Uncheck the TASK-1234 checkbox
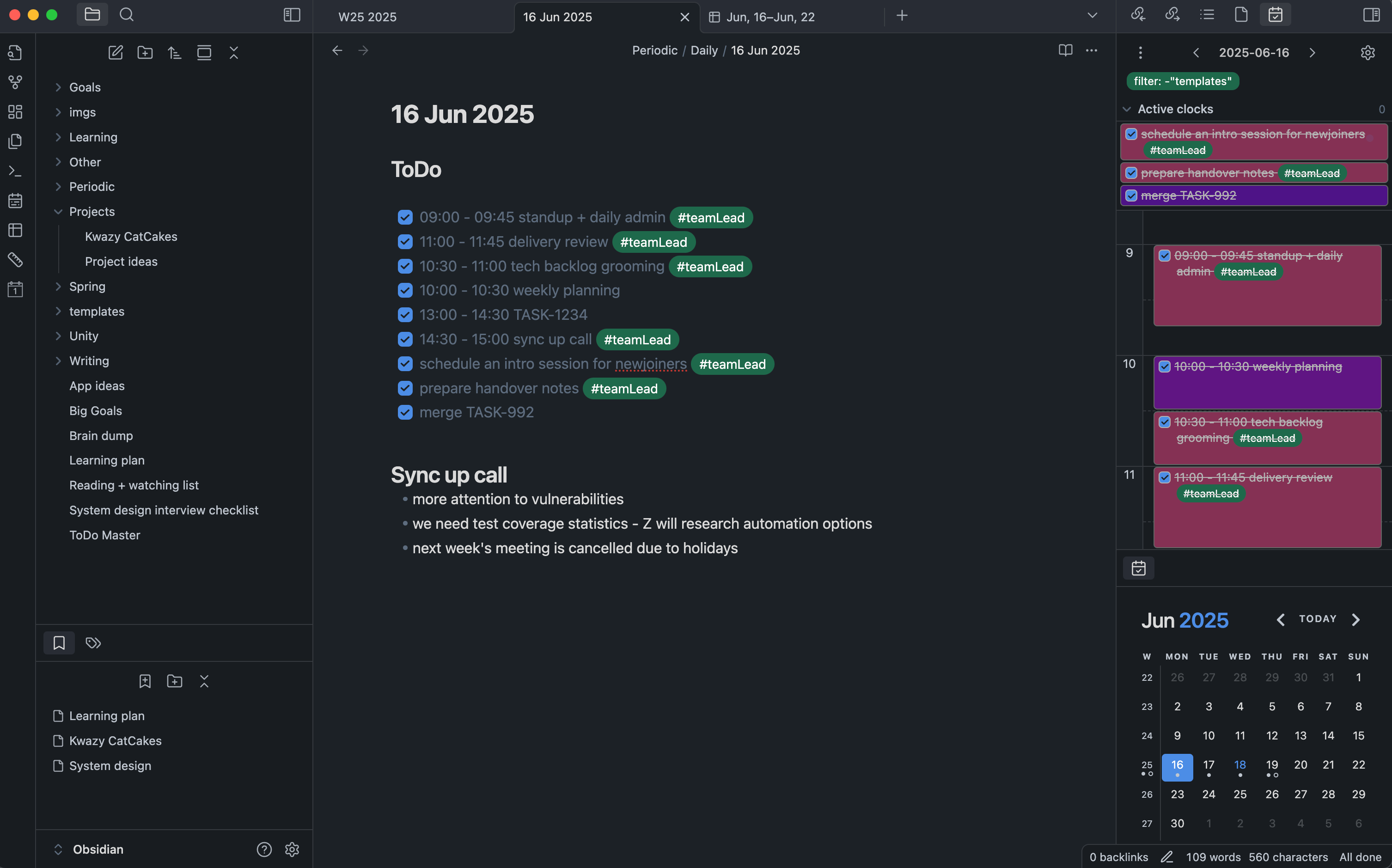The width and height of the screenshot is (1392, 868). [405, 315]
